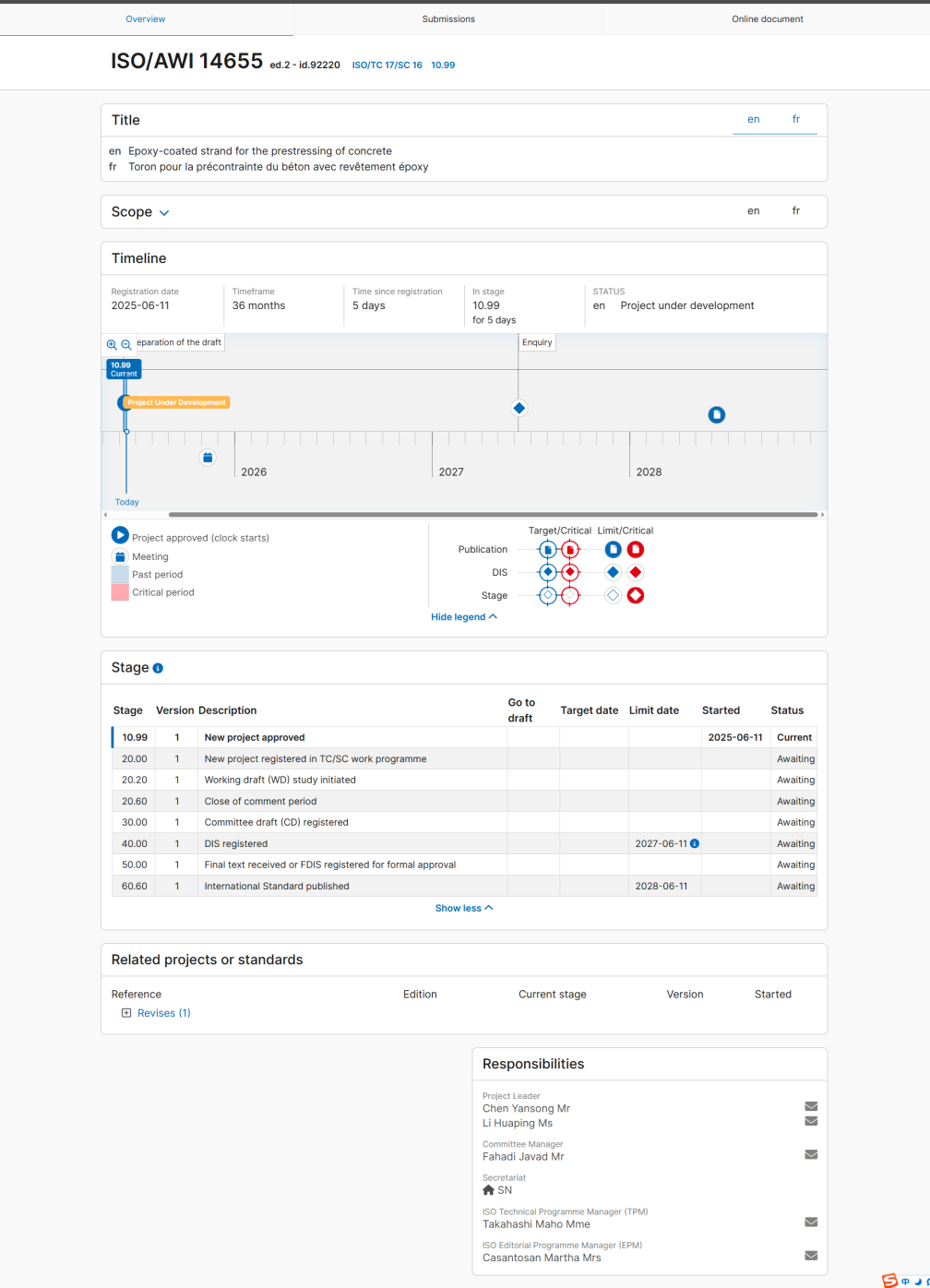The image size is (930, 1288).
Task: Click the Enquiry diamond marker on timeline
Action: (x=519, y=408)
